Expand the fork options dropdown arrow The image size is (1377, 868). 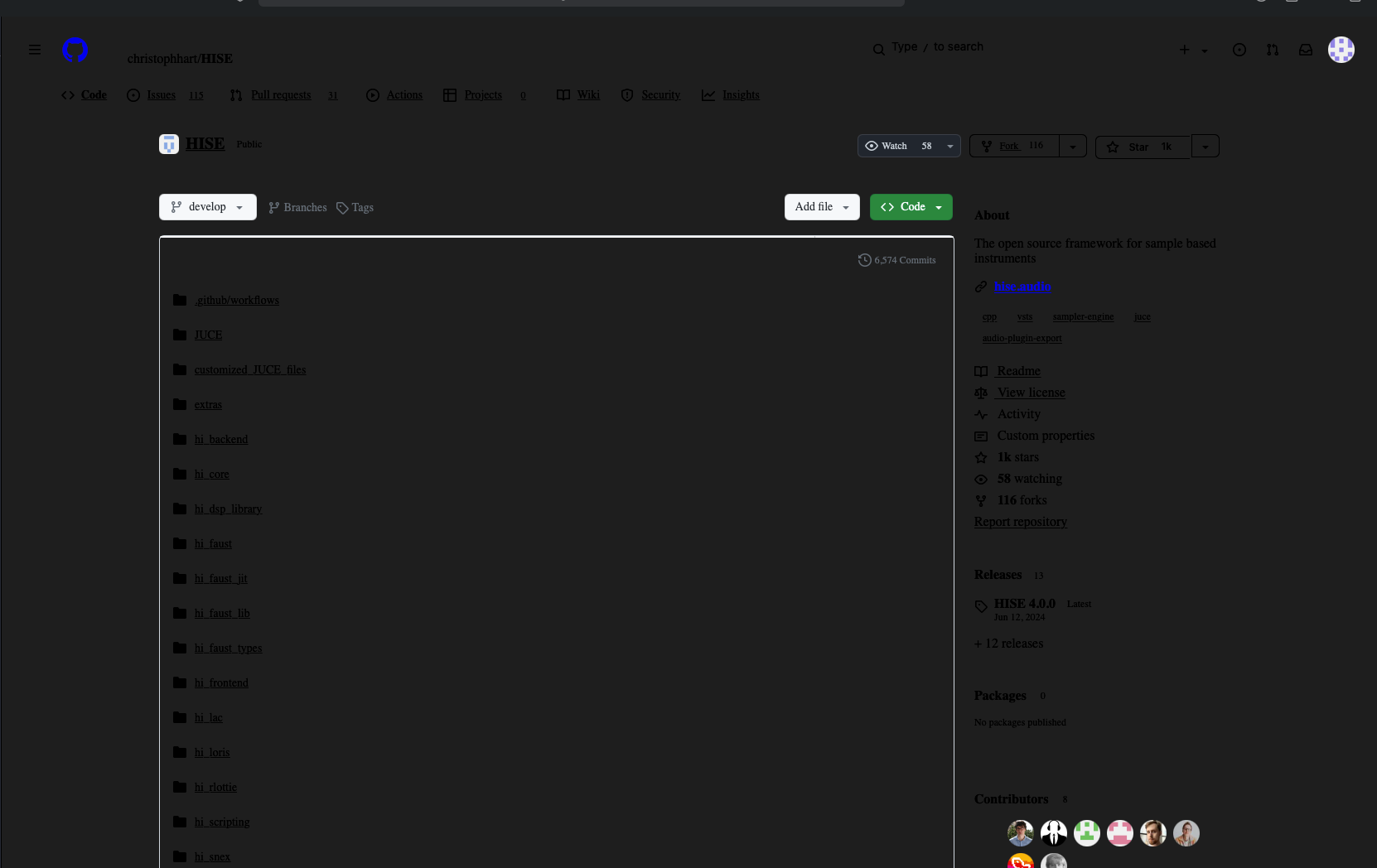1073,147
